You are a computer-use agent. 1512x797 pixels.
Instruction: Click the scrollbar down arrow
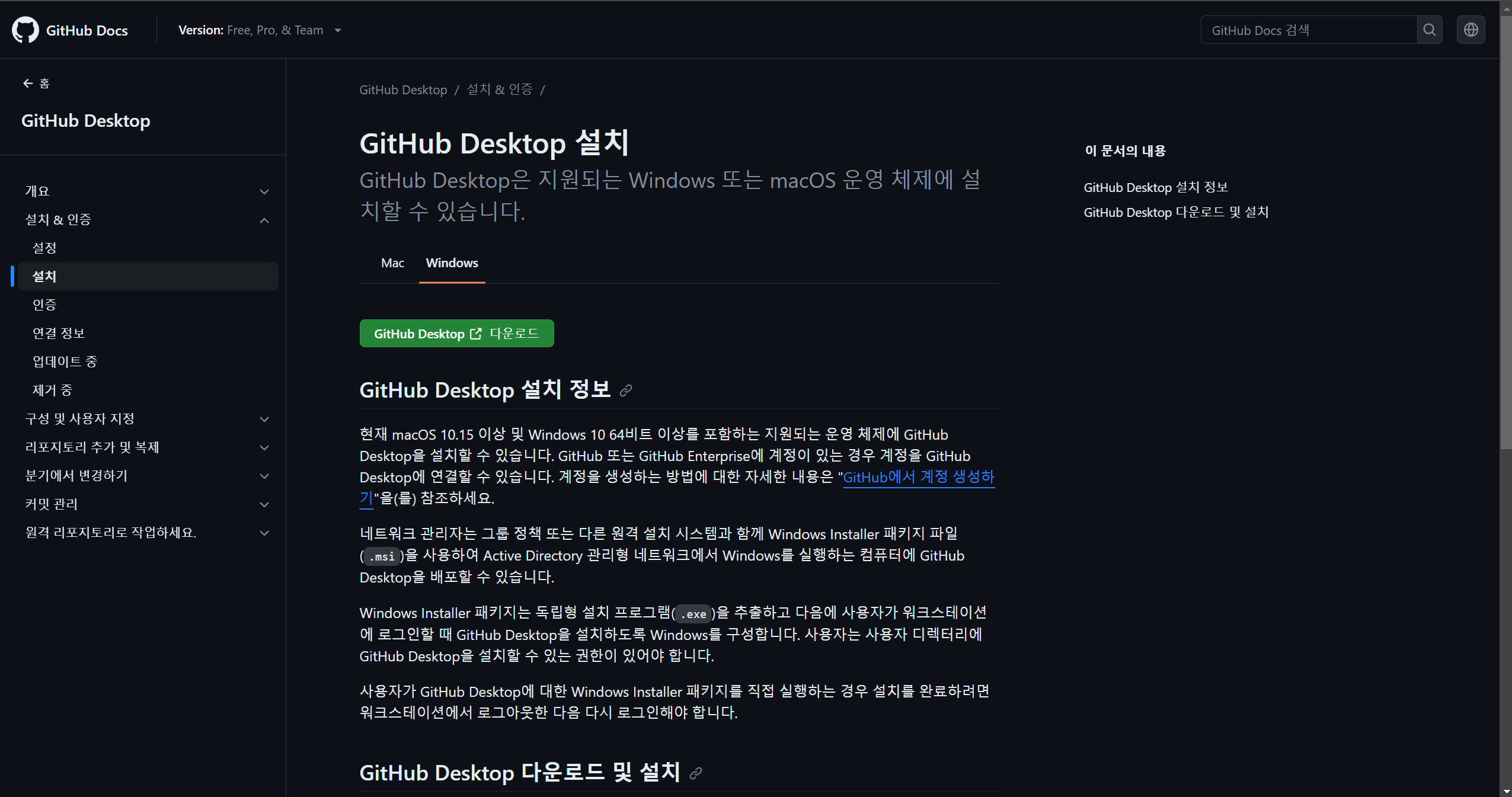1505,791
